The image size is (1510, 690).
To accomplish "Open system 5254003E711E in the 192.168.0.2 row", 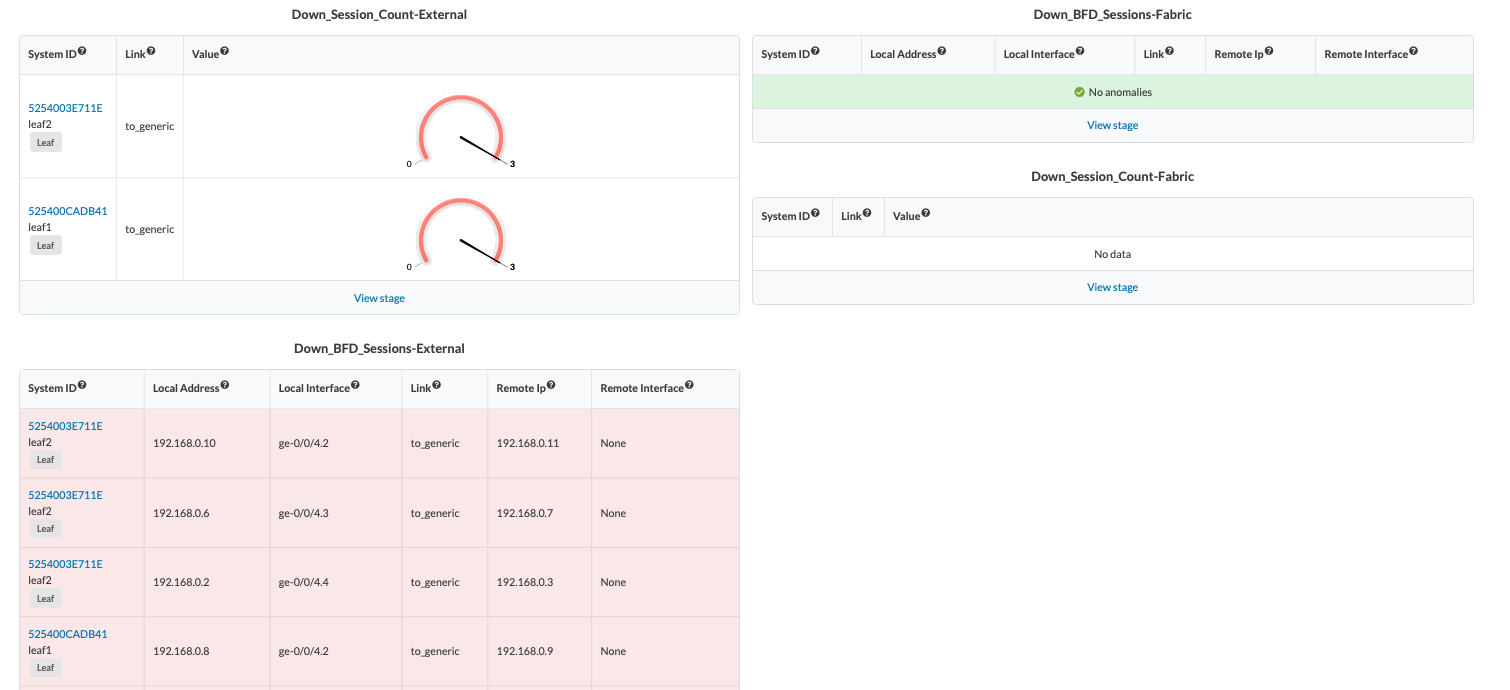I will click(65, 564).
